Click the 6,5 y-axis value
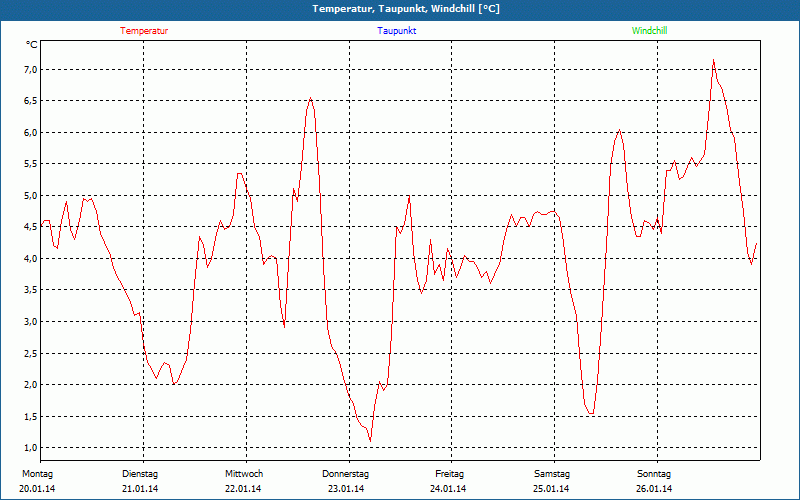 pos(31,101)
